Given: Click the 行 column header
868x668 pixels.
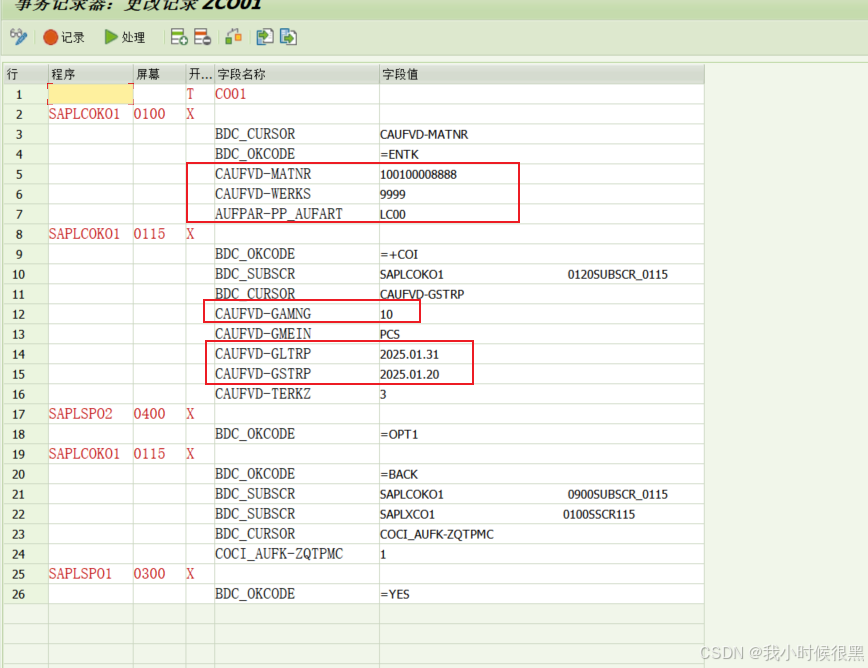Looking at the screenshot, I should tap(26, 74).
